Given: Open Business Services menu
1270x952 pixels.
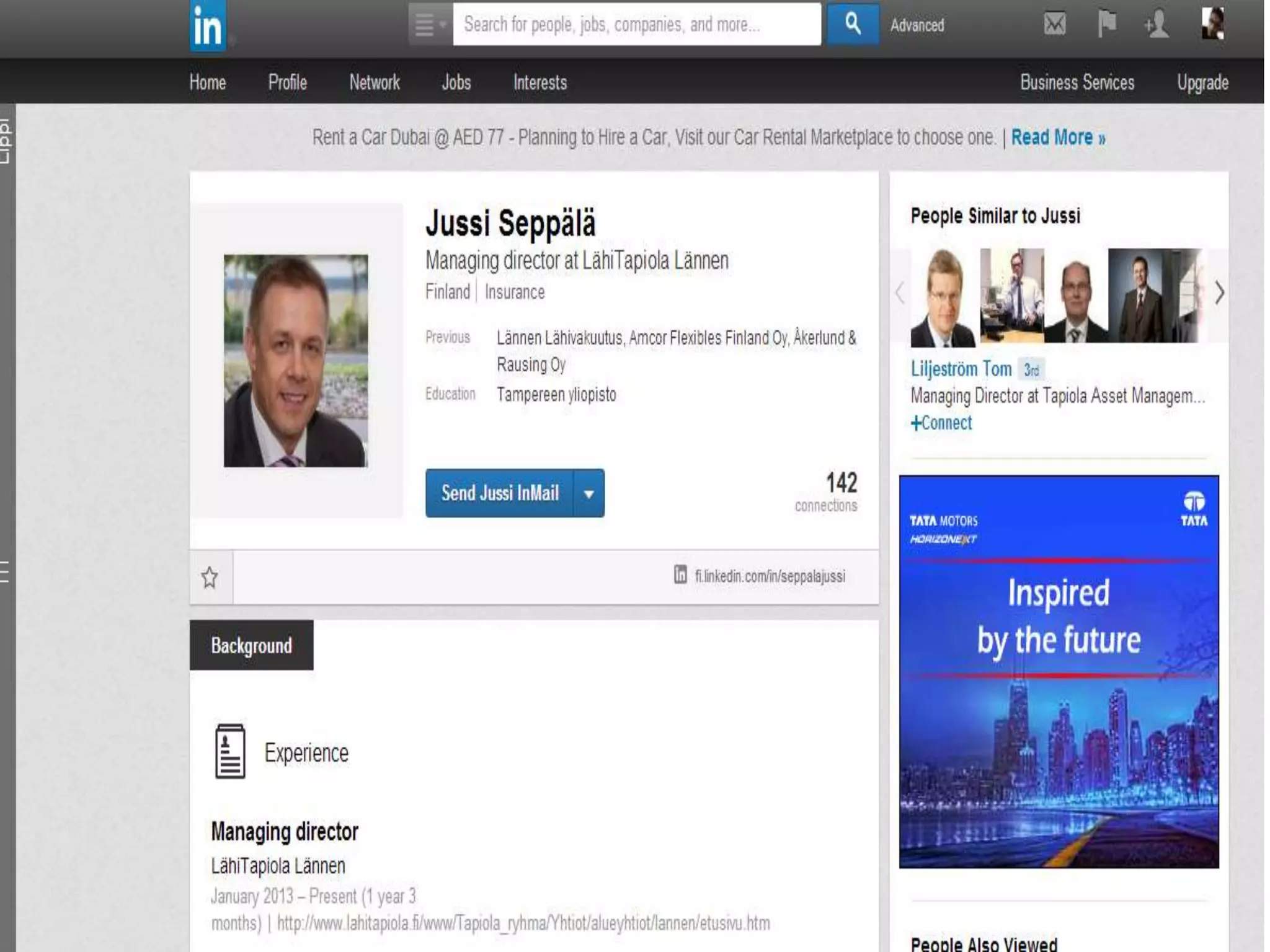Looking at the screenshot, I should point(1077,82).
